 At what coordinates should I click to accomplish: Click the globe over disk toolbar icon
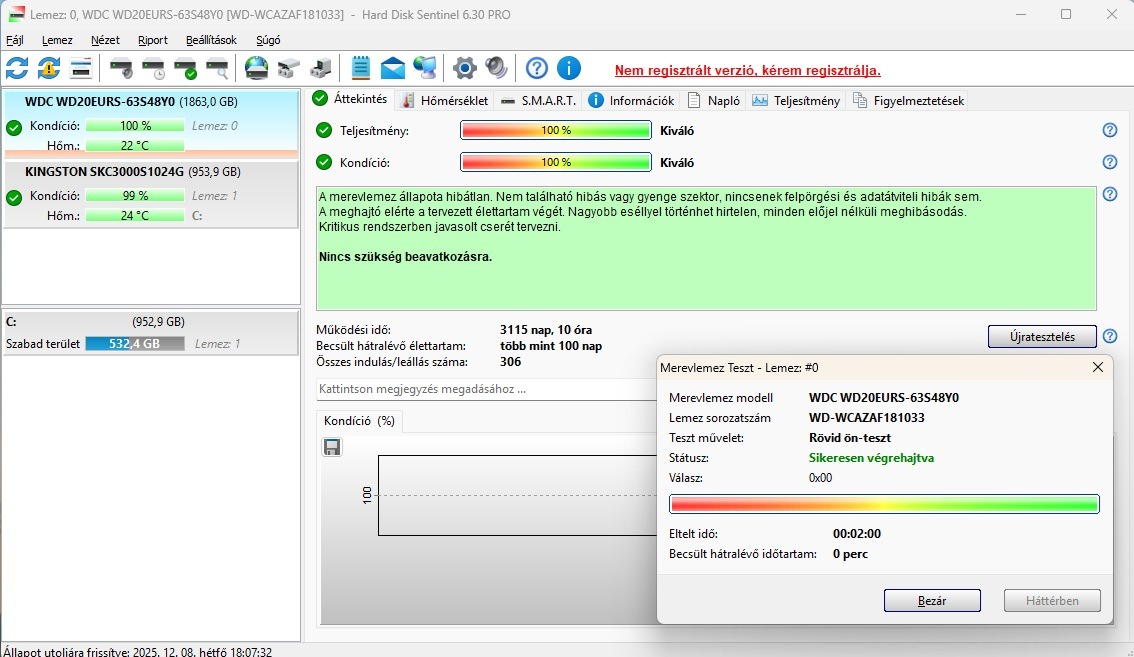tap(256, 68)
